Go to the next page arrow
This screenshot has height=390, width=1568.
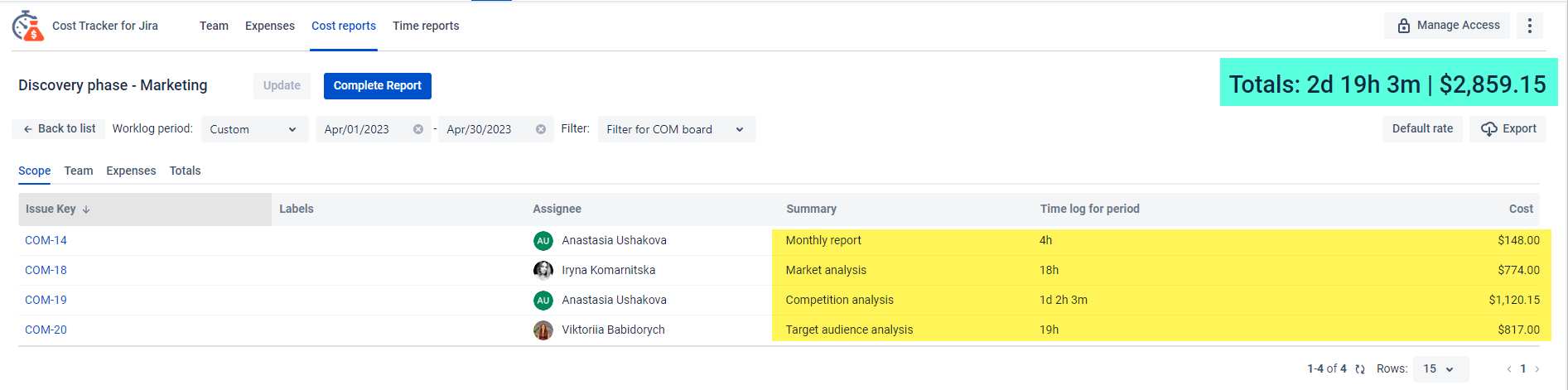(x=1537, y=369)
